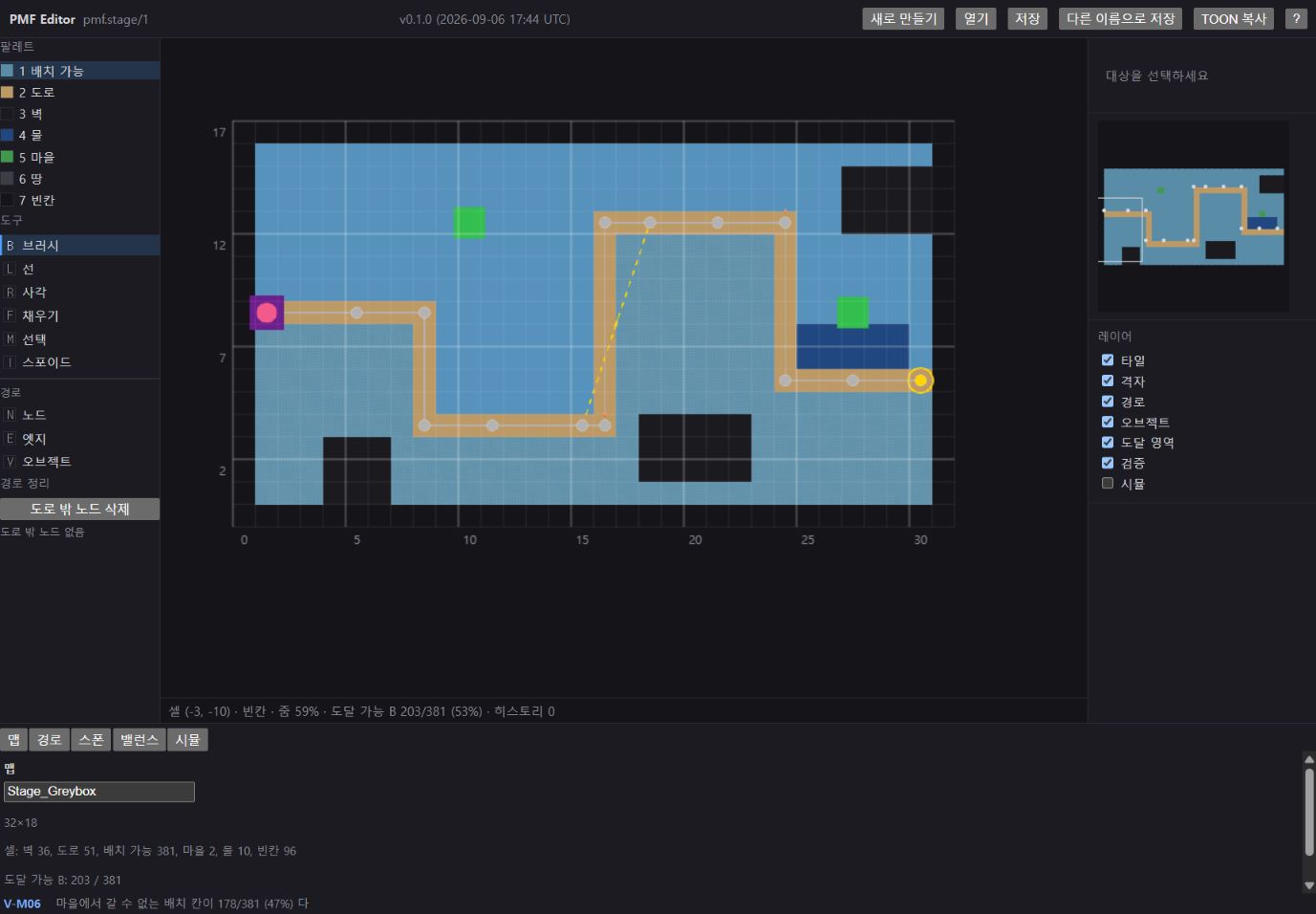Toggle the 경로 layer checkbox
Image resolution: width=1316 pixels, height=914 pixels.
tap(1108, 402)
